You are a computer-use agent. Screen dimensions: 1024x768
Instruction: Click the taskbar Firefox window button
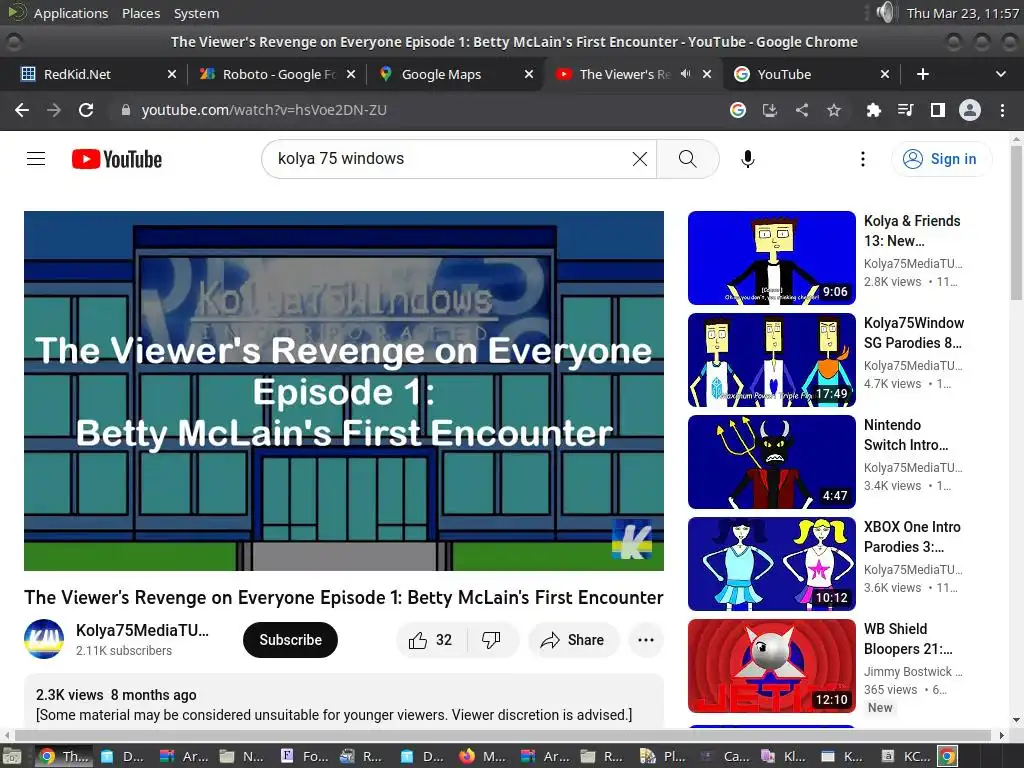point(485,756)
